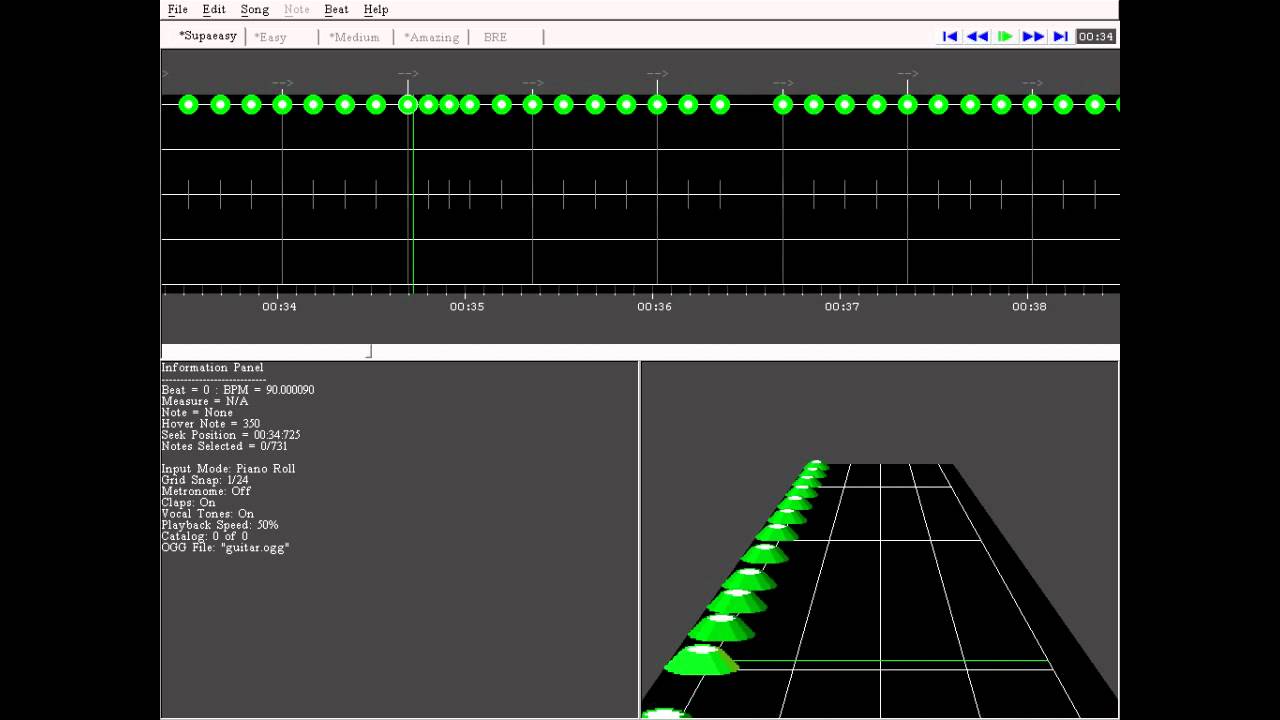1280x720 pixels.
Task: Switch to the *Amazing difficulty tab
Action: click(x=432, y=37)
